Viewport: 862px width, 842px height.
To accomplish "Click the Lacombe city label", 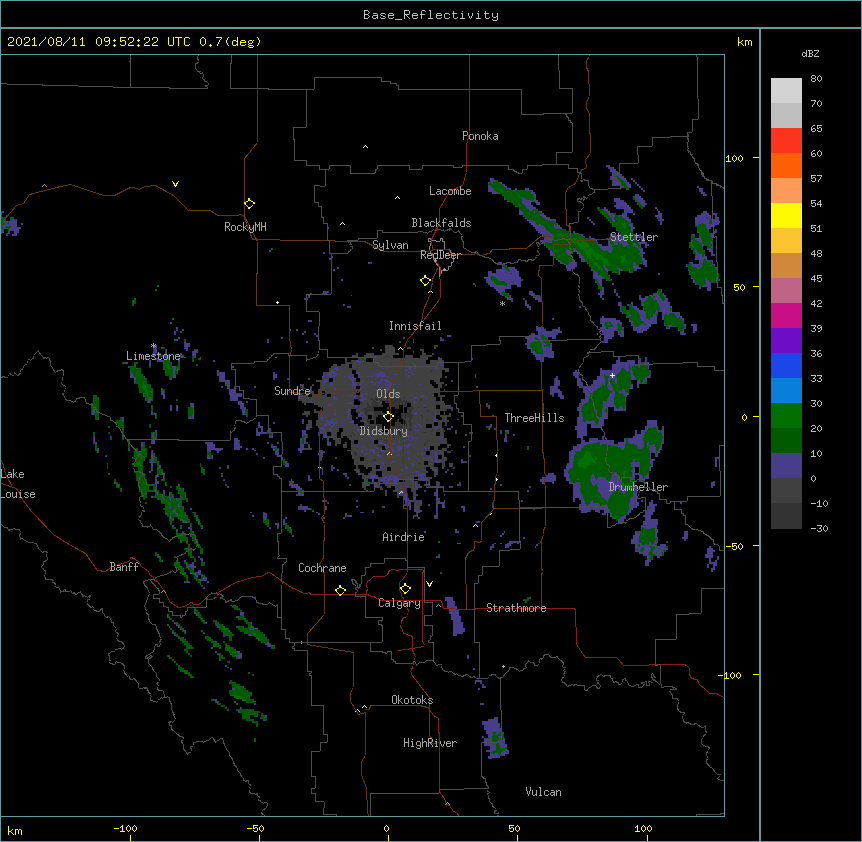I will 450,191.
